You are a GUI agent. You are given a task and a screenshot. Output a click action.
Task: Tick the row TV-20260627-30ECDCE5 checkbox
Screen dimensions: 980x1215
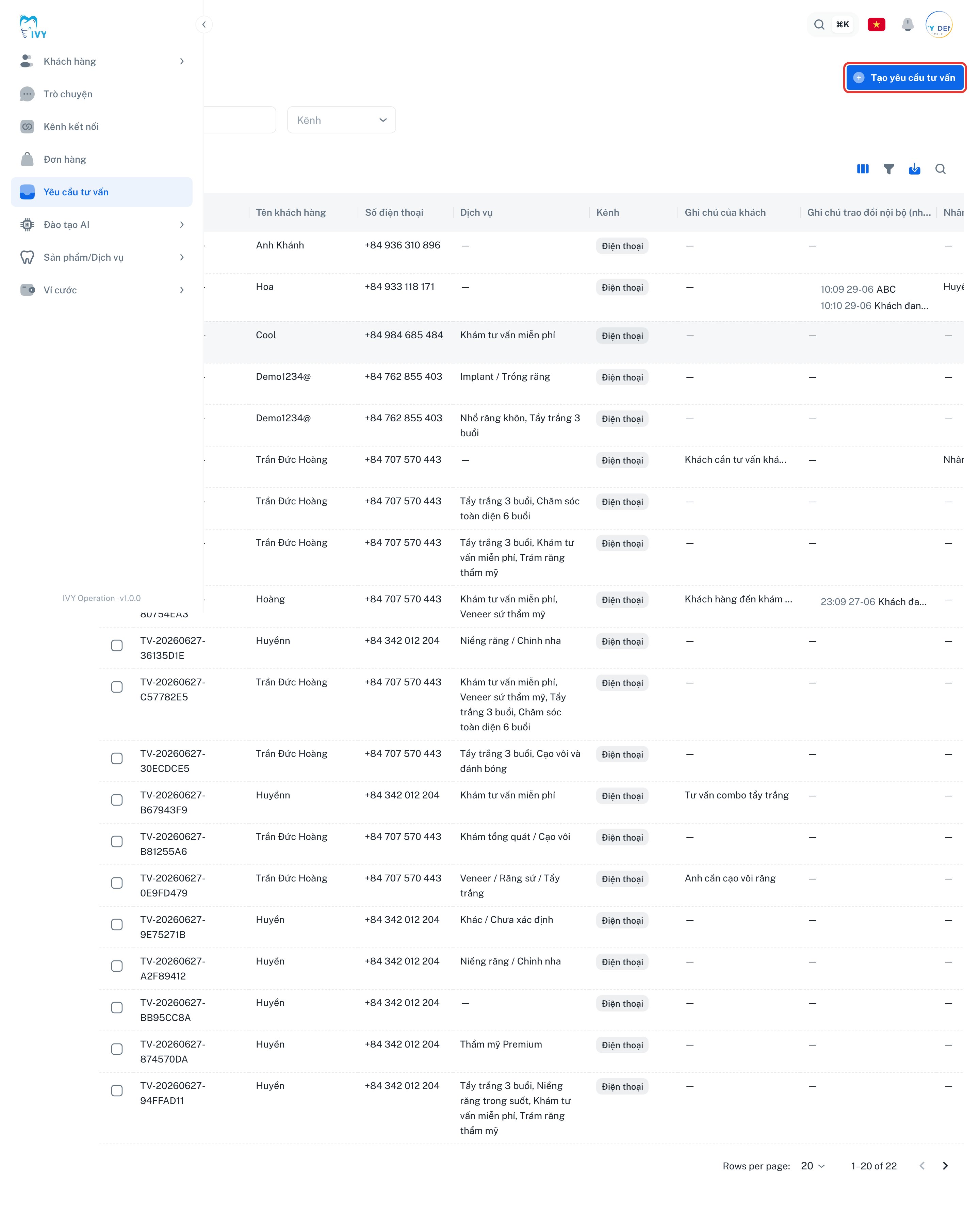tap(117, 758)
